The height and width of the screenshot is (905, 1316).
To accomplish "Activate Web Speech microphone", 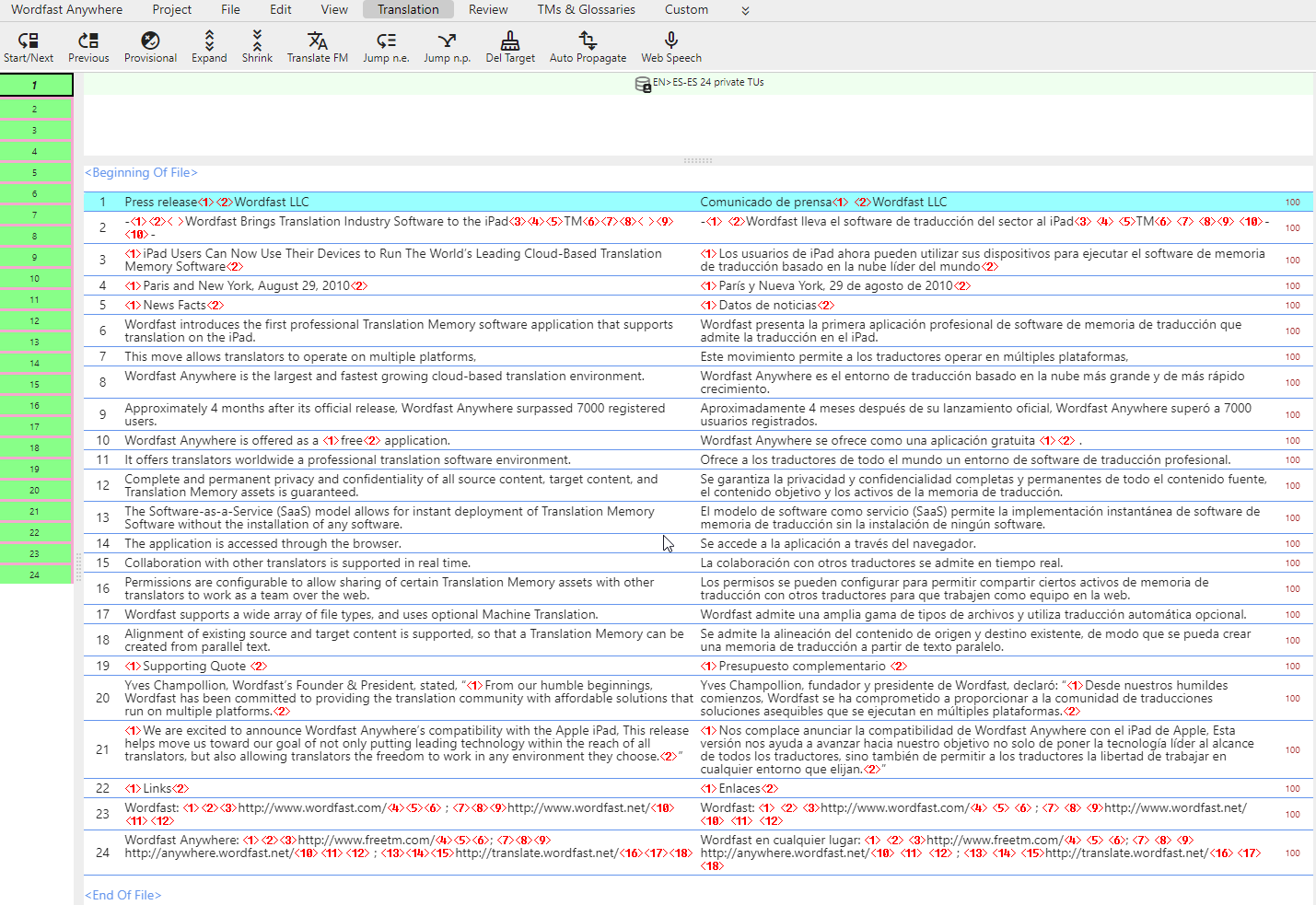I will click(x=671, y=41).
